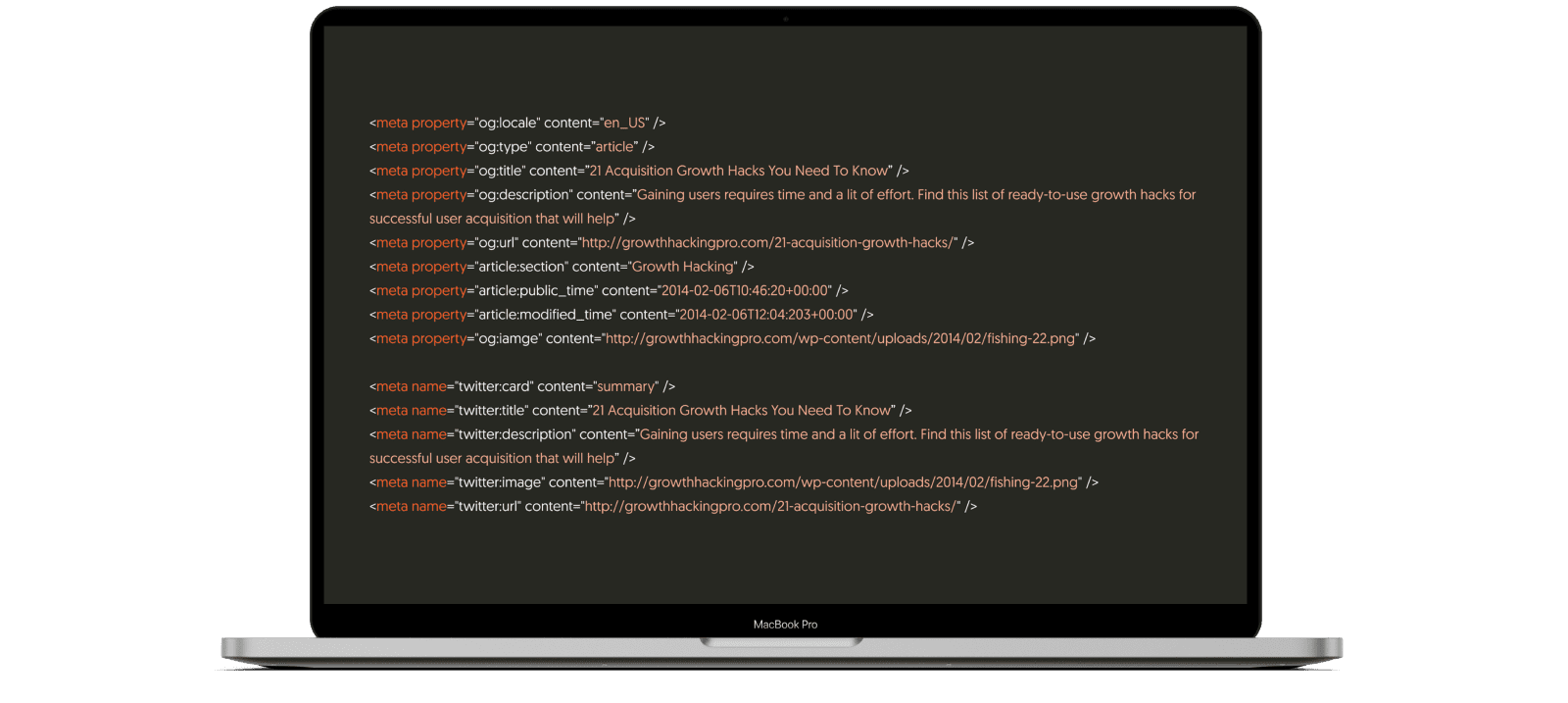This screenshot has height=703, width=1568.
Task: Click the "Growth Hacking" article:section value
Action: [x=683, y=267]
